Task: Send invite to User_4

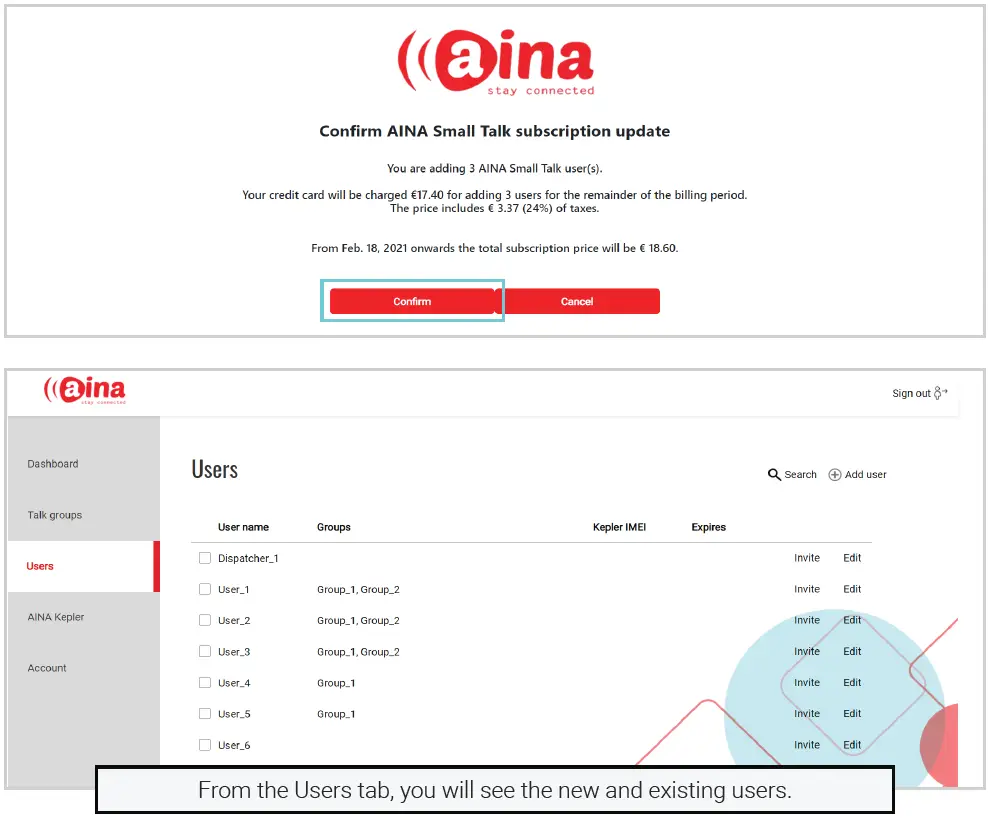Action: point(807,683)
